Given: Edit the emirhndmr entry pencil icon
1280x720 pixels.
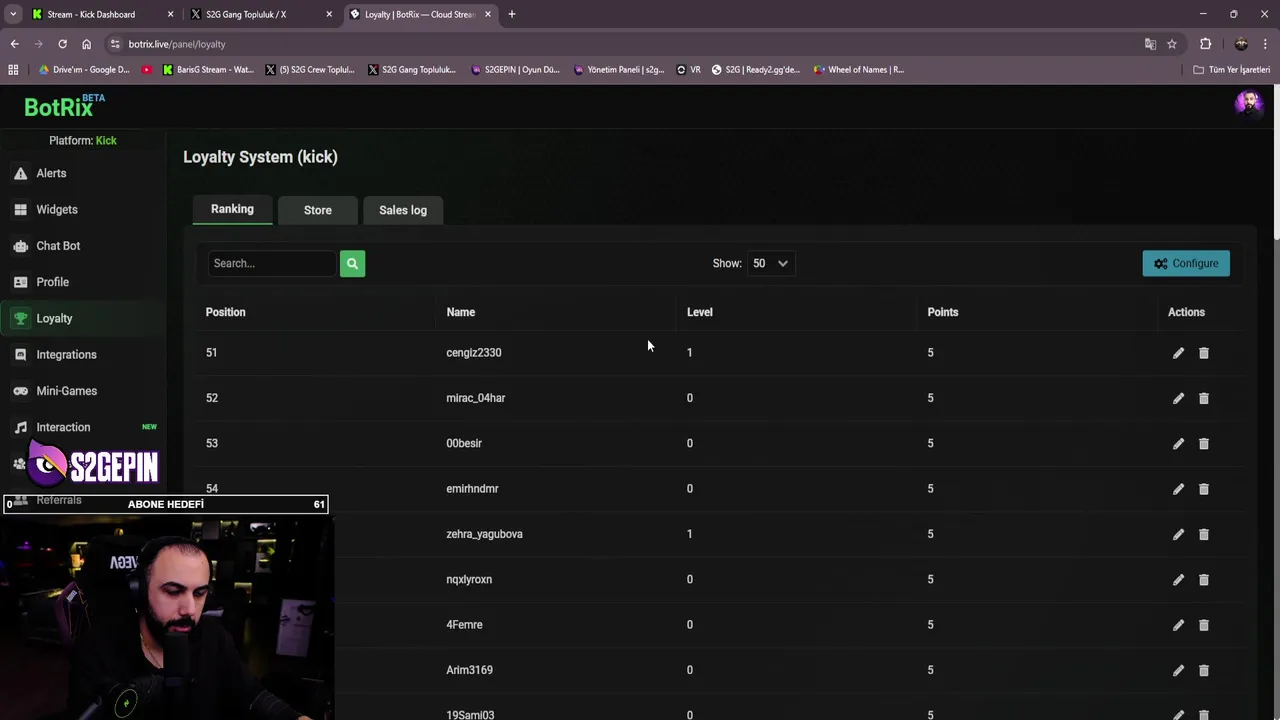Looking at the screenshot, I should [1178, 489].
